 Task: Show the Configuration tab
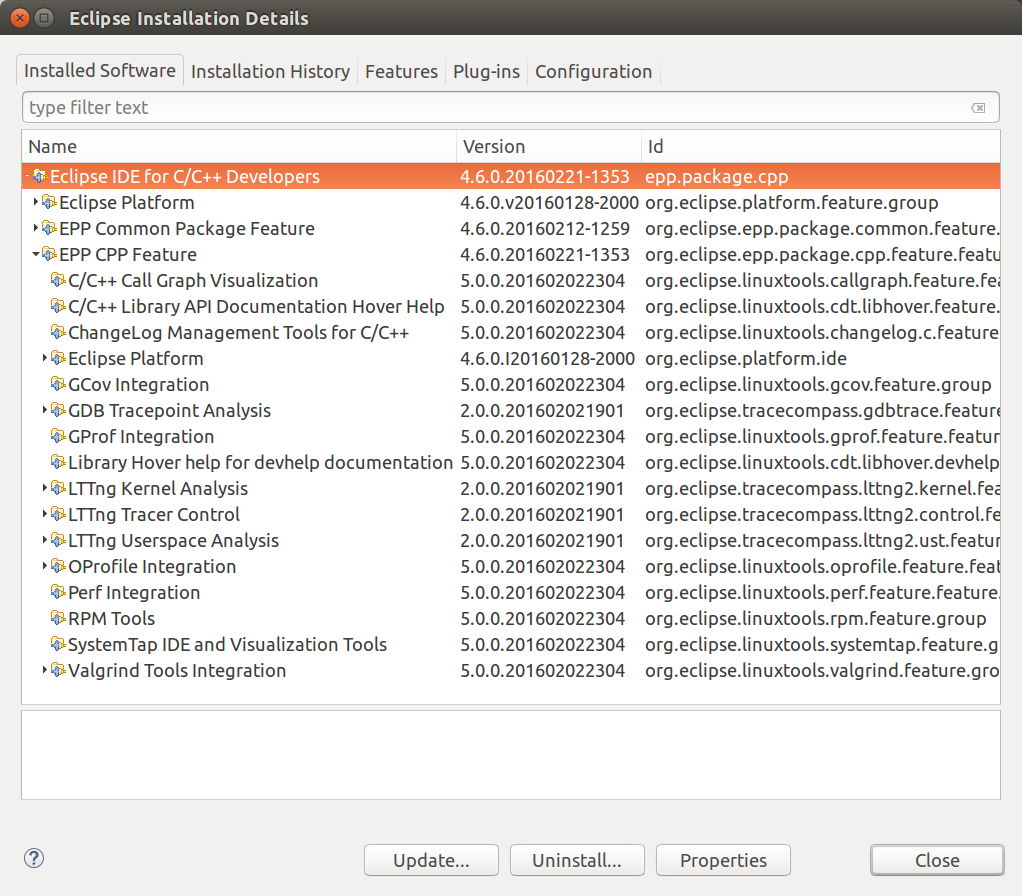(x=594, y=71)
